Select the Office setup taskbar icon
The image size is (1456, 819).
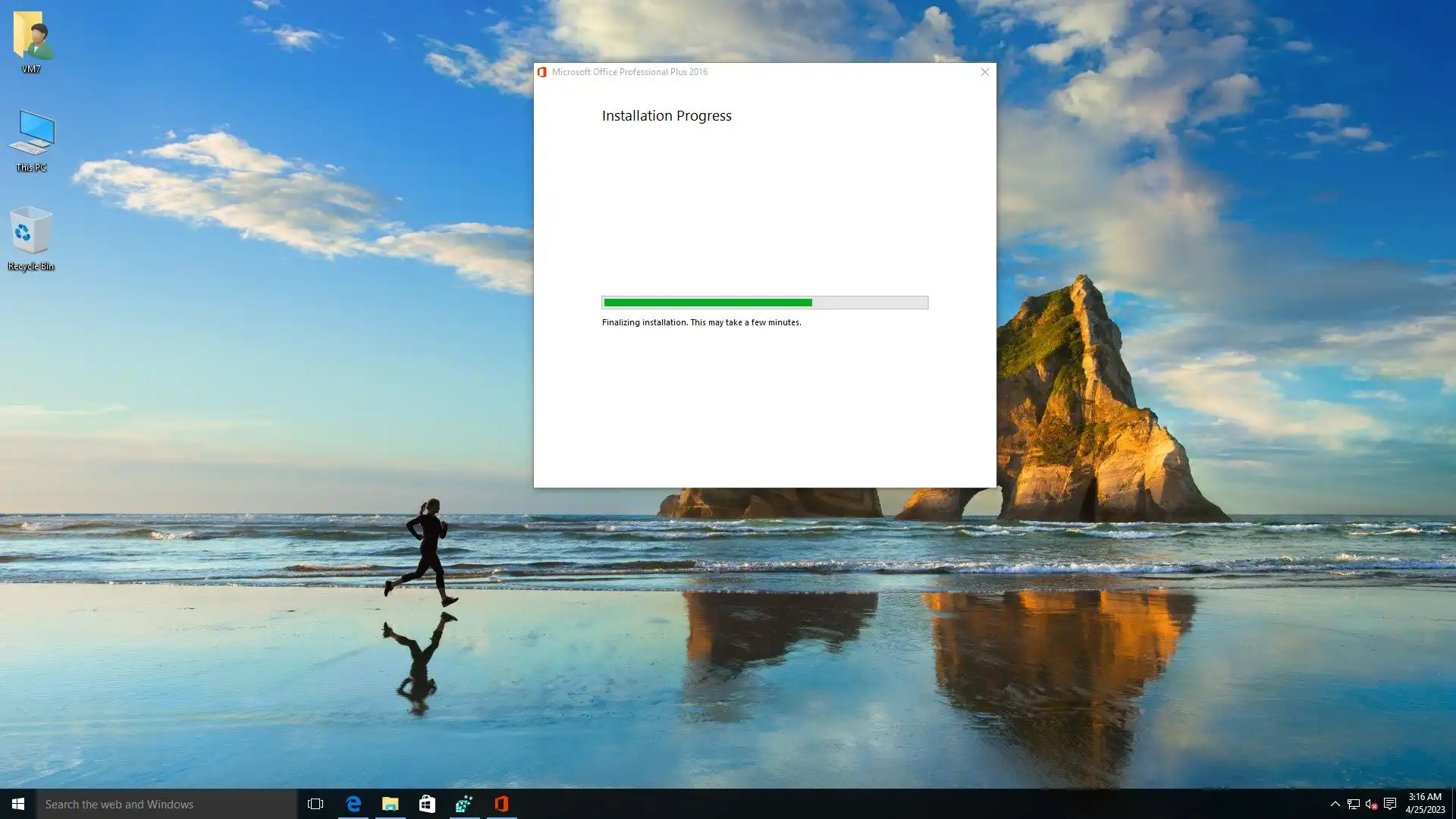click(501, 804)
